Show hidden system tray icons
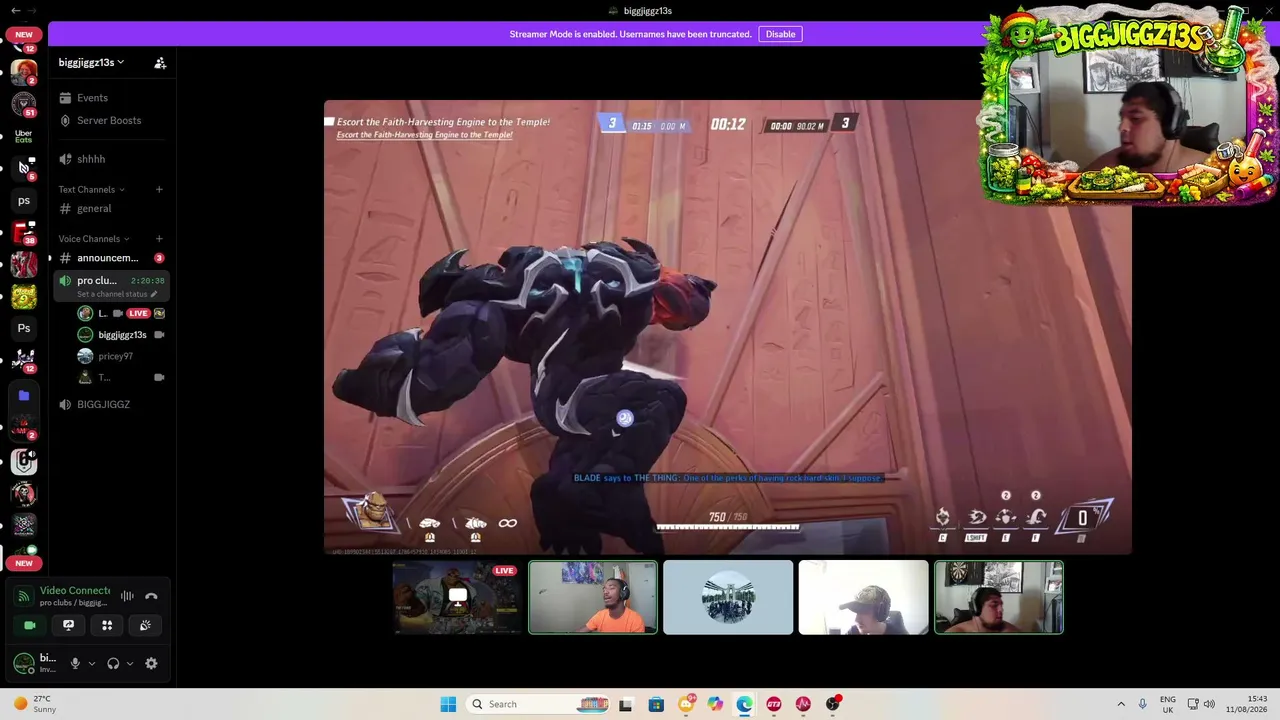 pos(1121,704)
